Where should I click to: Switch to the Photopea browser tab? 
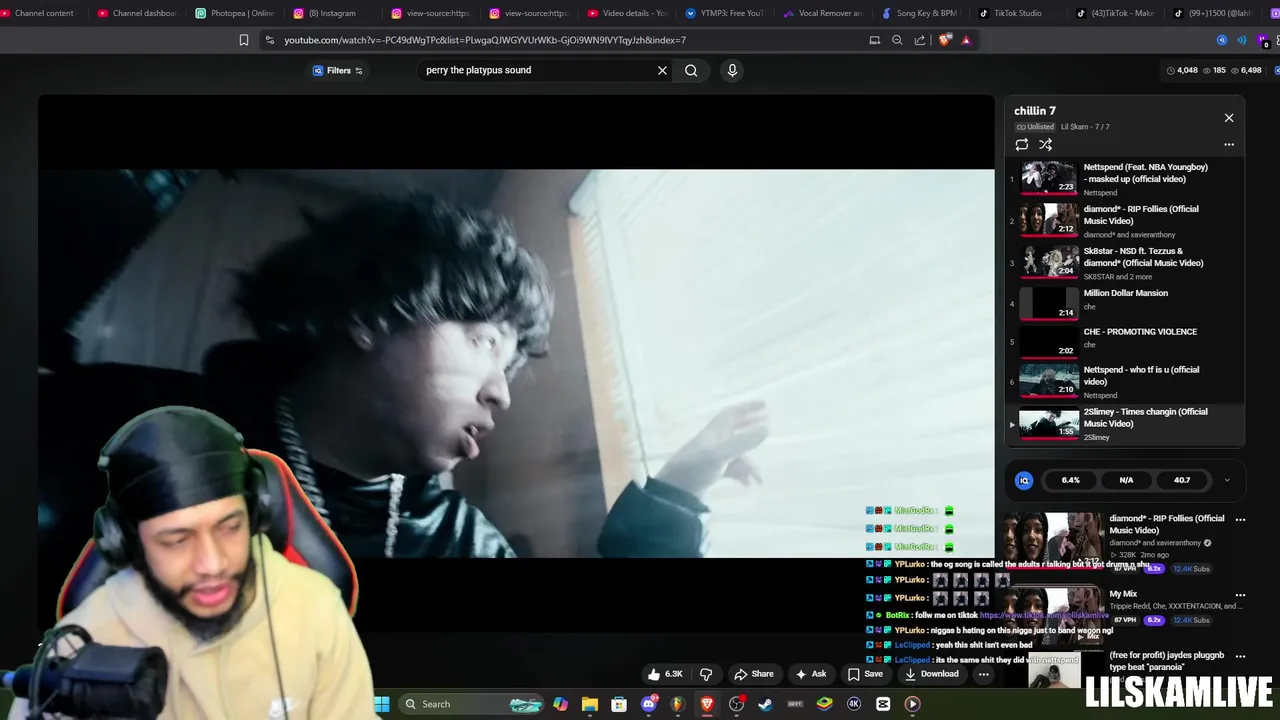click(x=235, y=13)
